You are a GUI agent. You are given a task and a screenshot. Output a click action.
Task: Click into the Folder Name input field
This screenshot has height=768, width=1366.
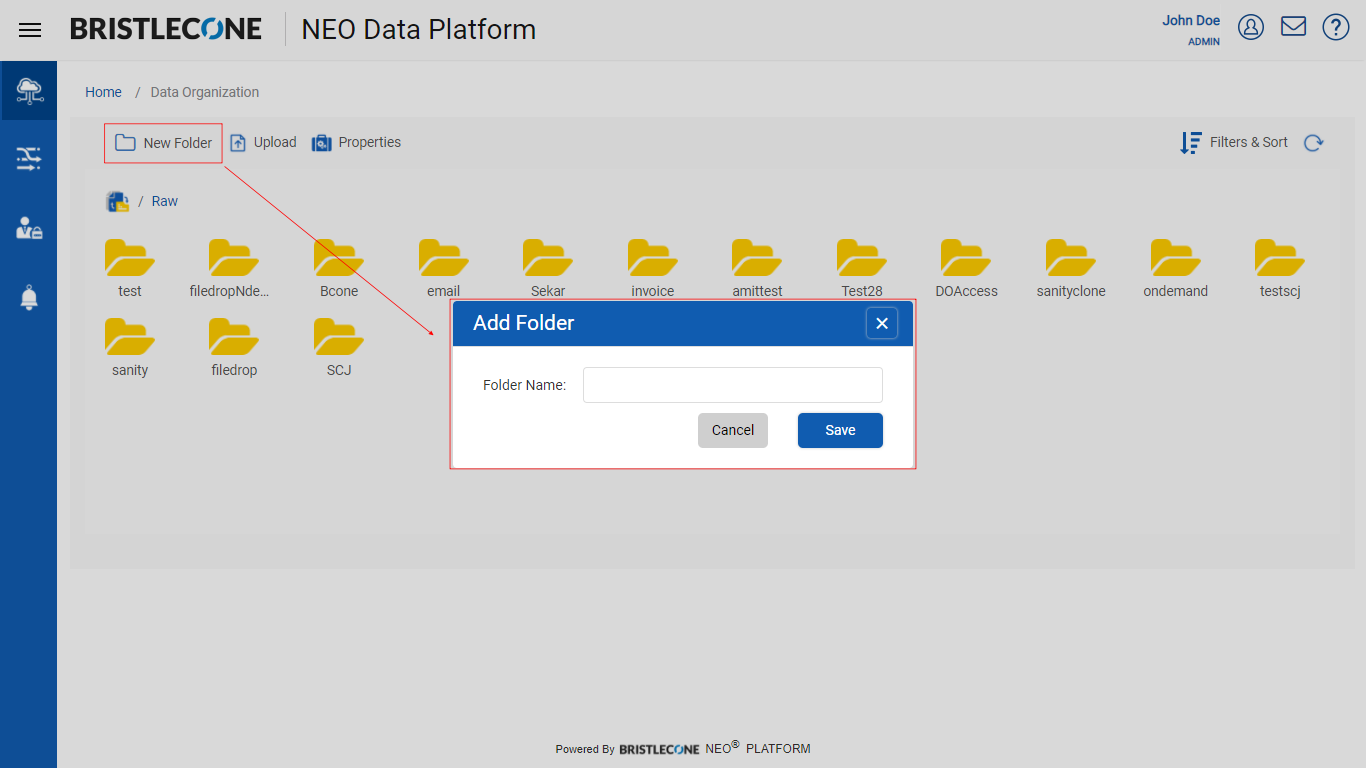[733, 385]
